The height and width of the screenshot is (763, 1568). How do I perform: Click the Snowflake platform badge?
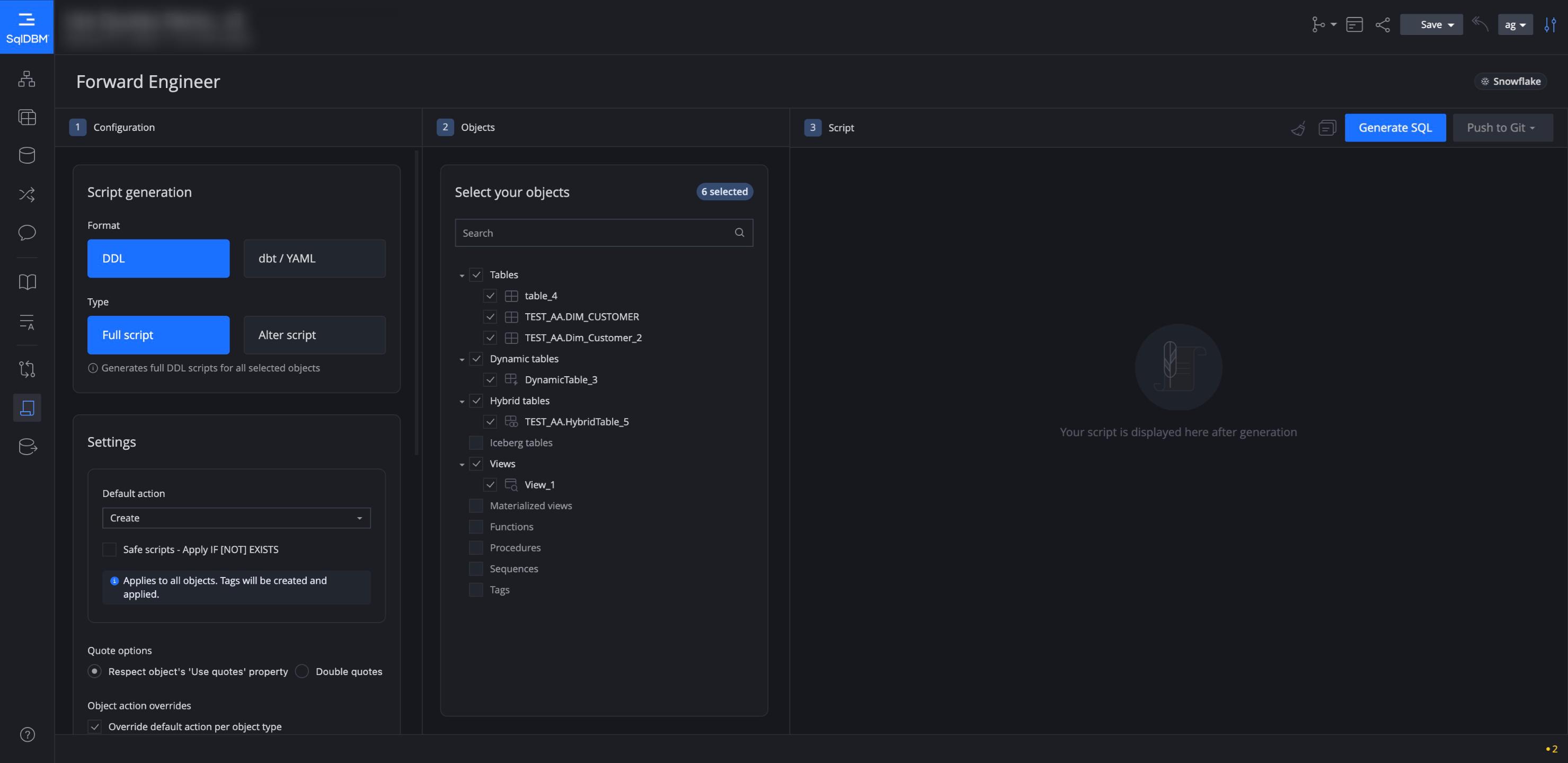point(1510,82)
